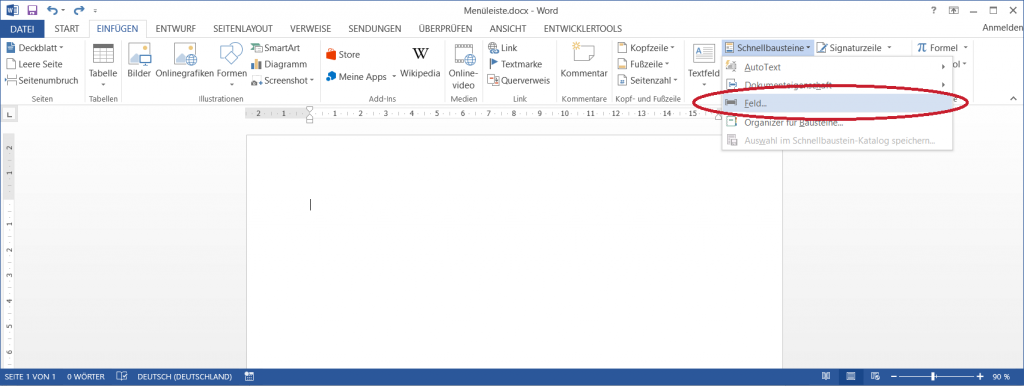
Task: Change language DEUTSCH (DEUTSCHLAND)
Action: [185, 377]
